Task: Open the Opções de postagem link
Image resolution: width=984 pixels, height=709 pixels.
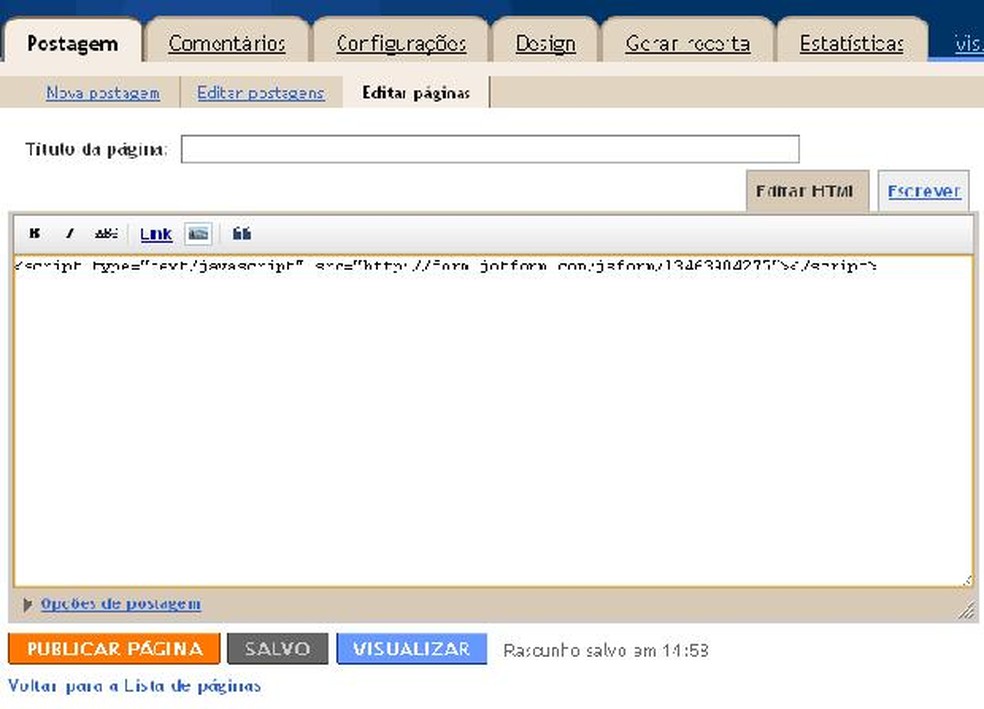Action: tap(120, 604)
